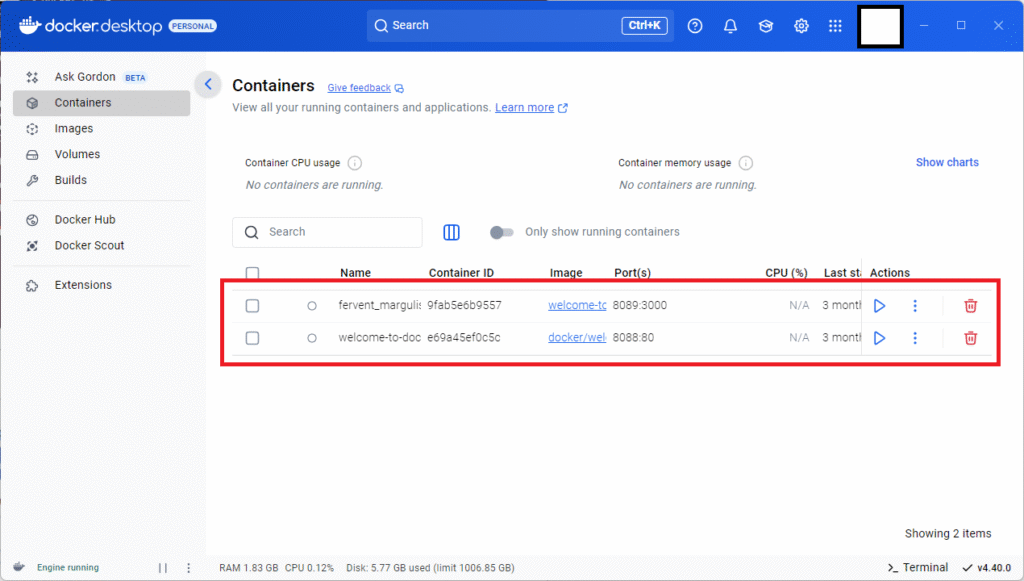Select Containers in sidebar
The height and width of the screenshot is (581, 1024).
pos(101,102)
